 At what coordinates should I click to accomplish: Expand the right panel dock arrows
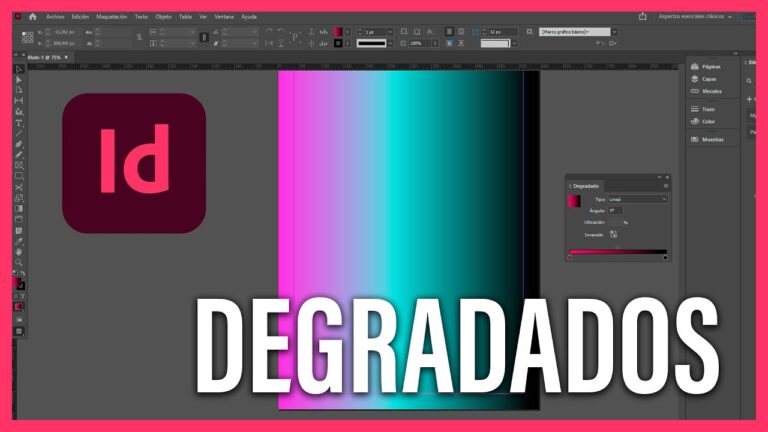point(735,54)
